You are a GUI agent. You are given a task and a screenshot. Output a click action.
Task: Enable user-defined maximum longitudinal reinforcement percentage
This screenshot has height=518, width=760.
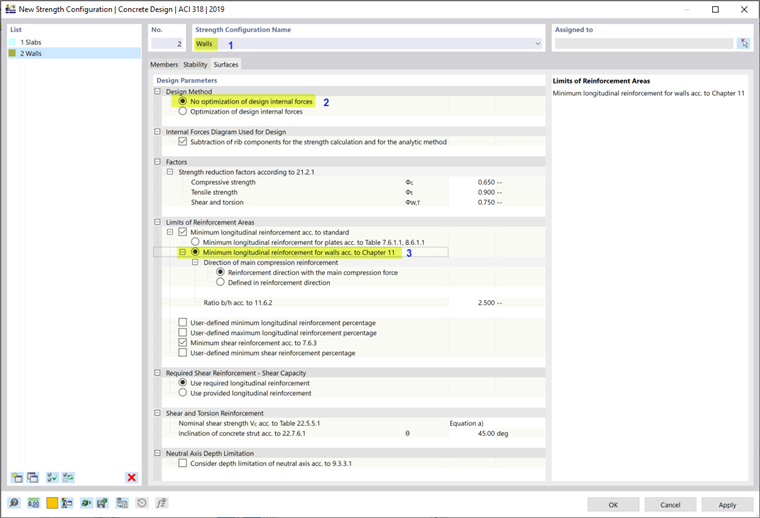point(182,332)
